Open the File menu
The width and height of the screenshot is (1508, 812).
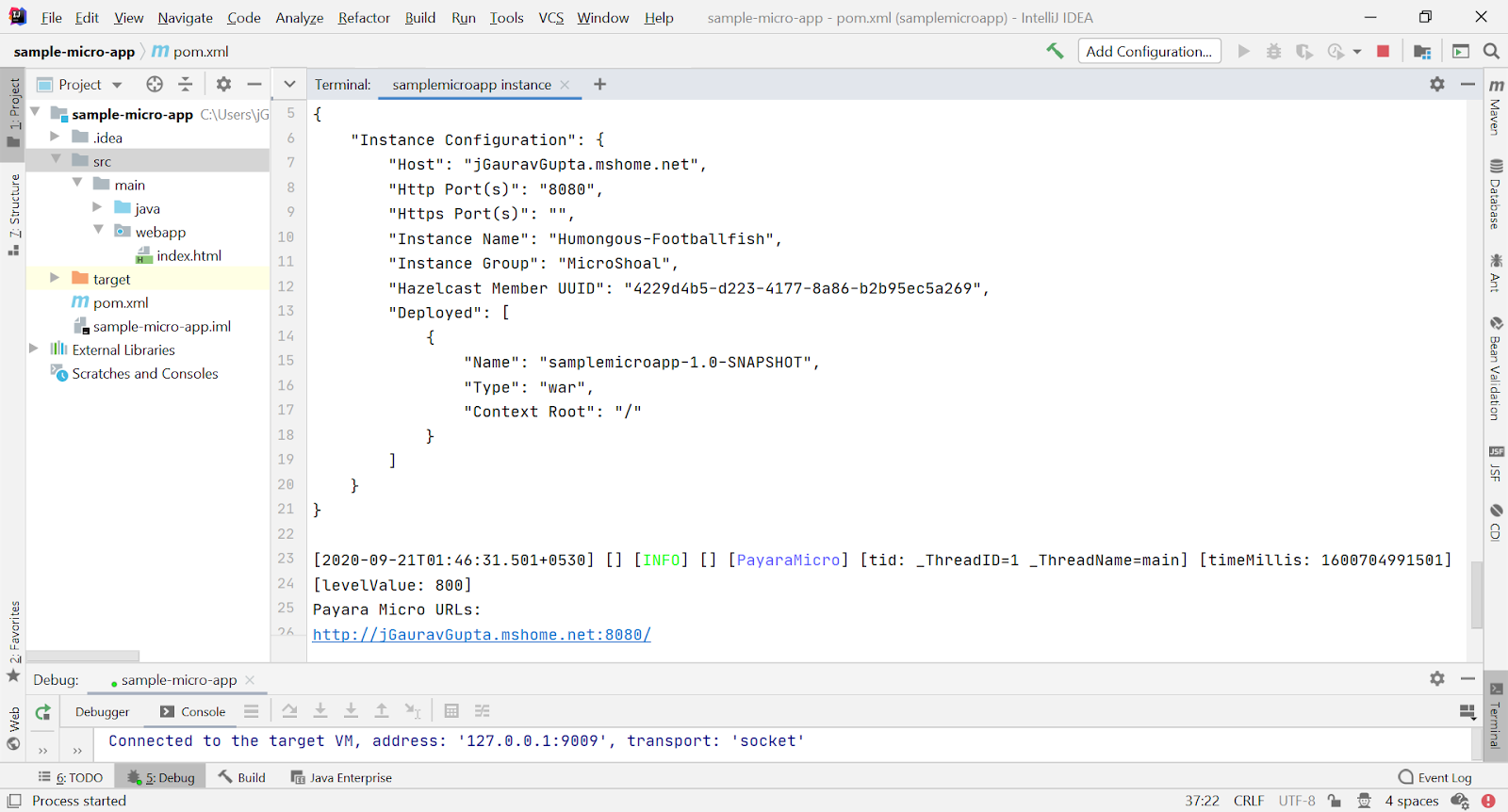[x=52, y=18]
